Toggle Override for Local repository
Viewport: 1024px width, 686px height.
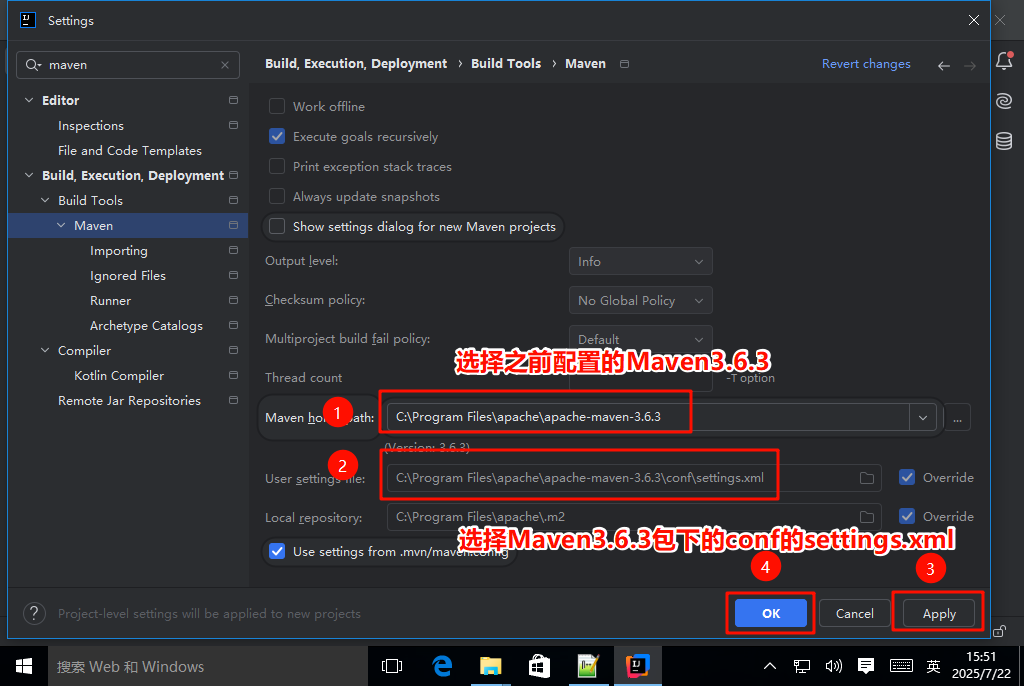pyautogui.click(x=907, y=516)
